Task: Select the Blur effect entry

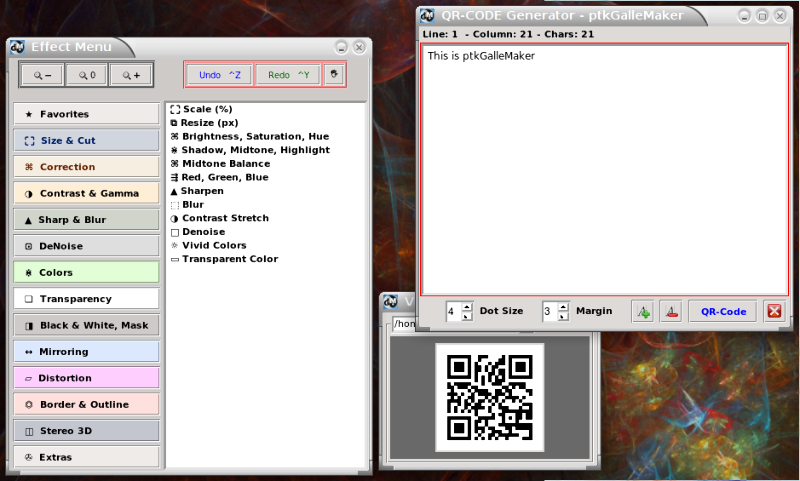Action: point(187,205)
